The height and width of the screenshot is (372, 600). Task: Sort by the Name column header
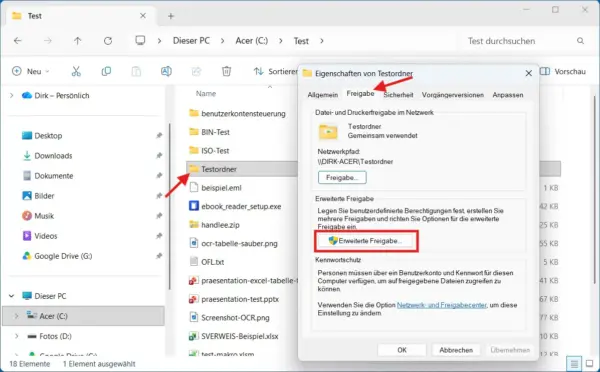[206, 93]
